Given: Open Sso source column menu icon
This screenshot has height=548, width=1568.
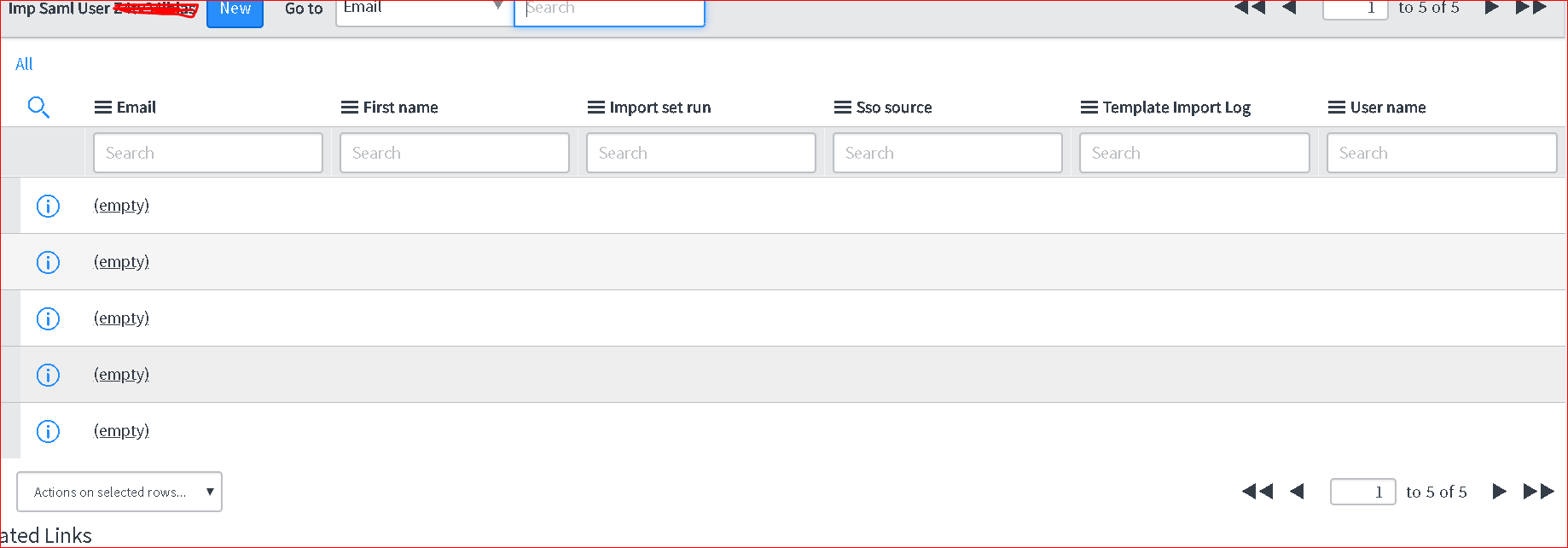Looking at the screenshot, I should point(843,108).
